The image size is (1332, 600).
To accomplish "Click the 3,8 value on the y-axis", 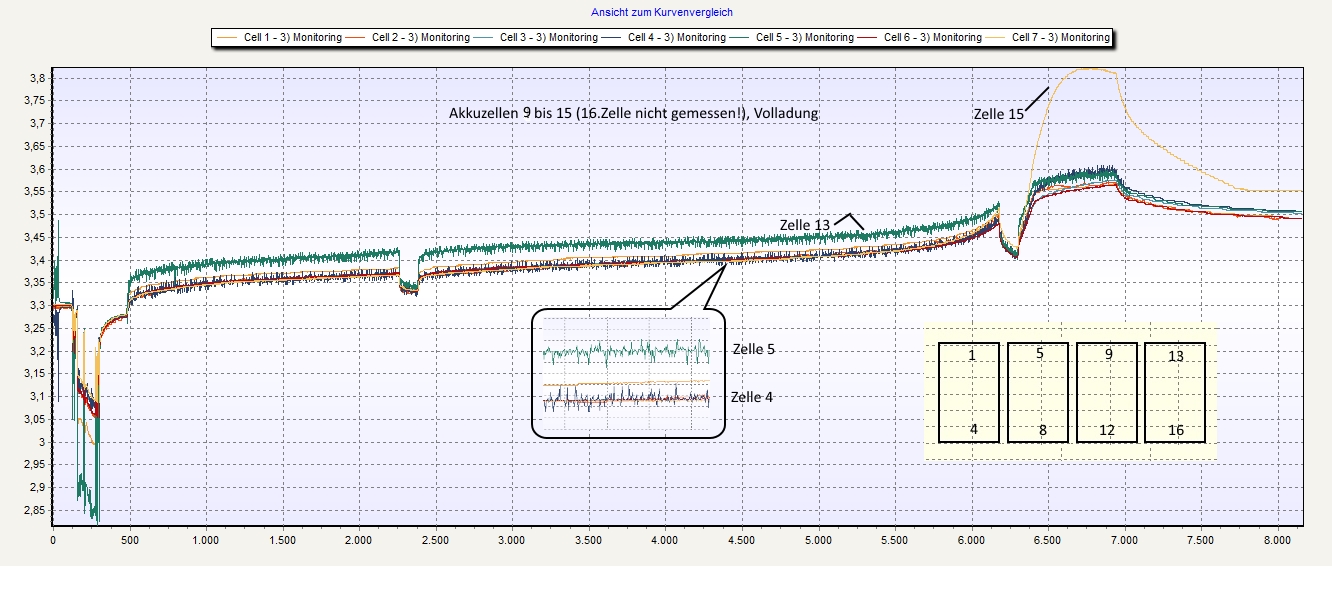I will pyautogui.click(x=35, y=78).
